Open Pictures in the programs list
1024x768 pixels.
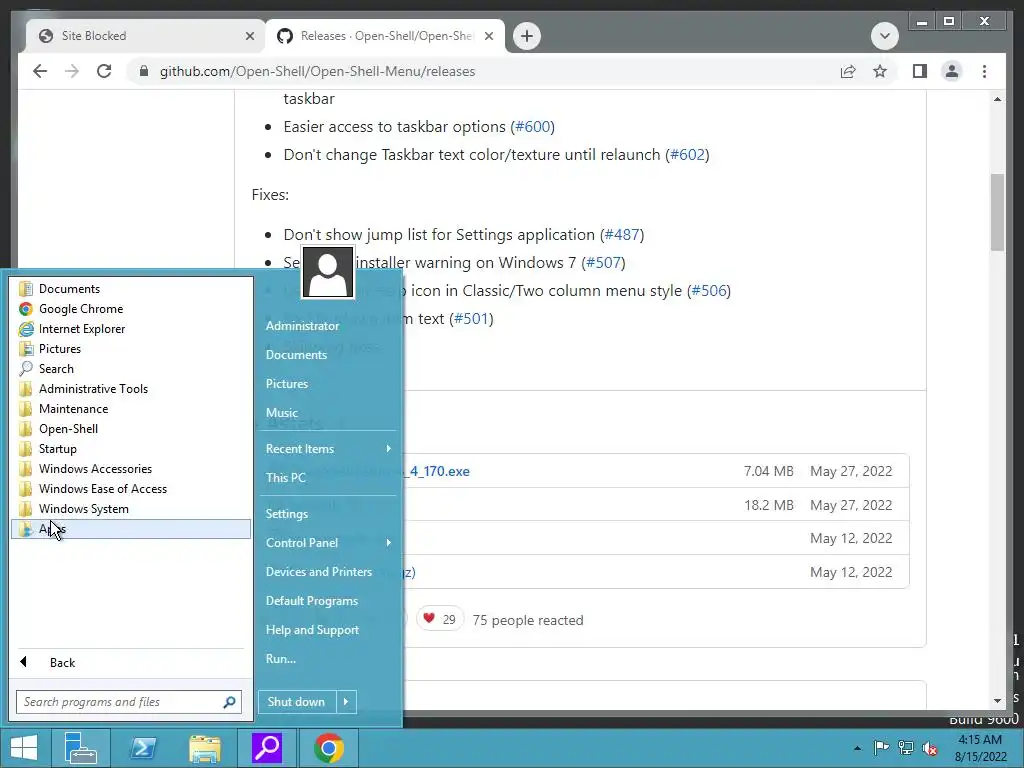(x=131, y=349)
